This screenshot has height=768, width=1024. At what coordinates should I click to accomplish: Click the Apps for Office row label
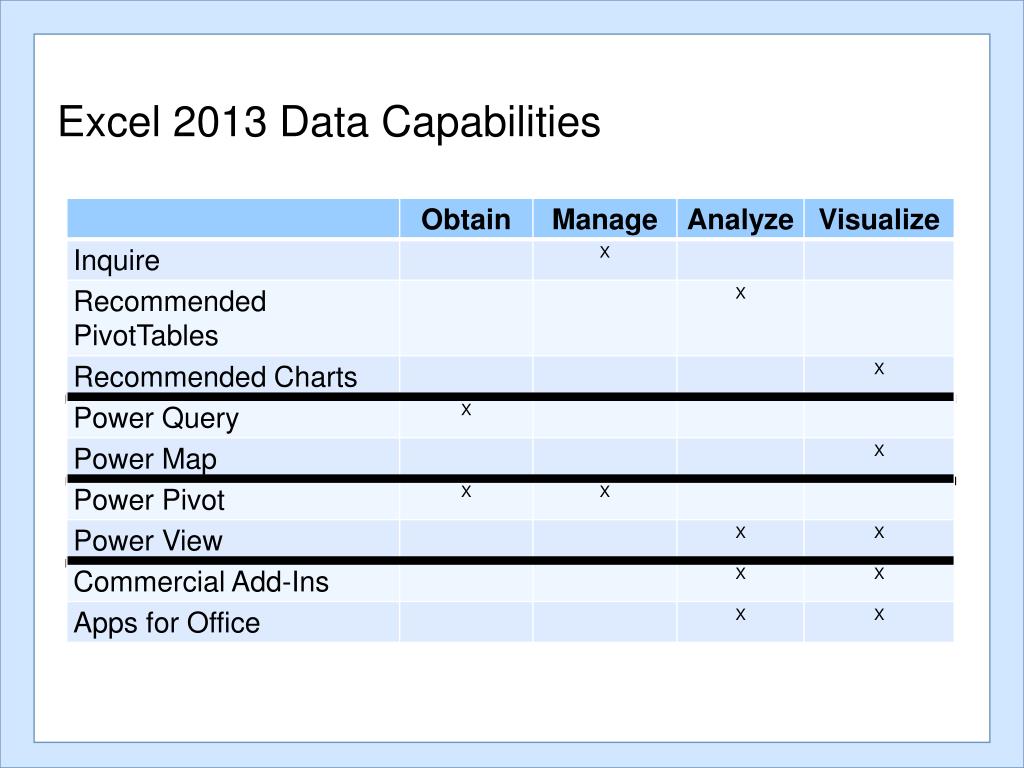click(167, 623)
